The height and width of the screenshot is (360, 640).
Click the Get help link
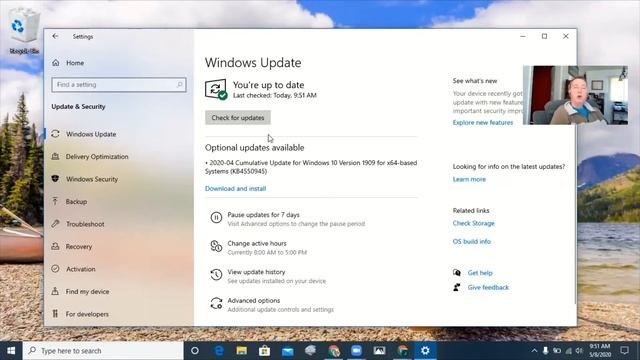[480, 273]
